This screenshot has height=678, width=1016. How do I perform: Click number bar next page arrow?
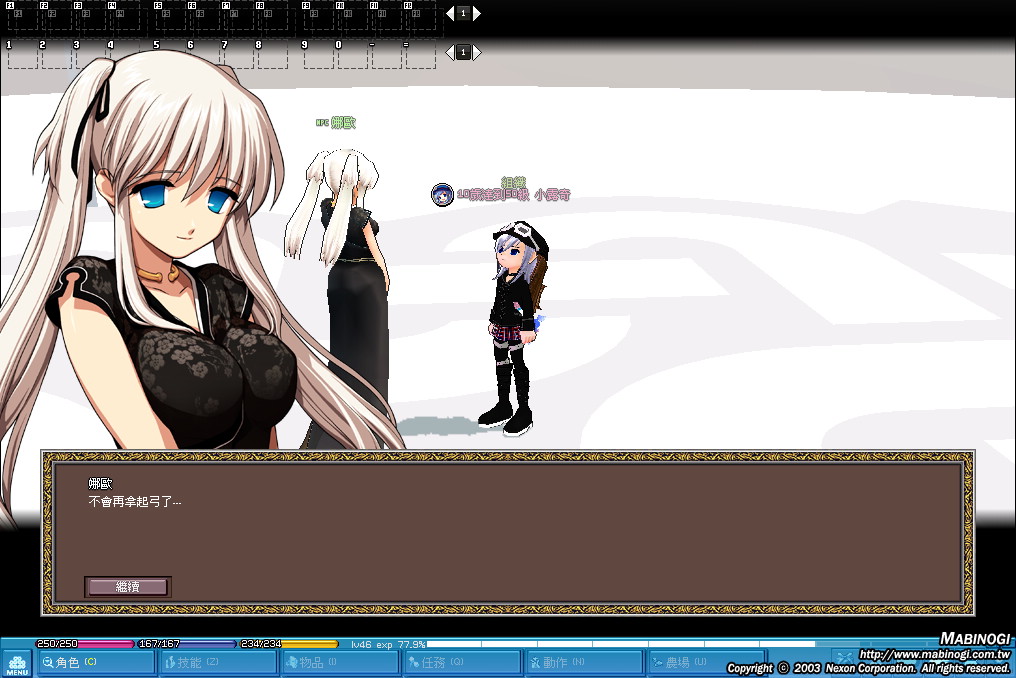click(477, 52)
